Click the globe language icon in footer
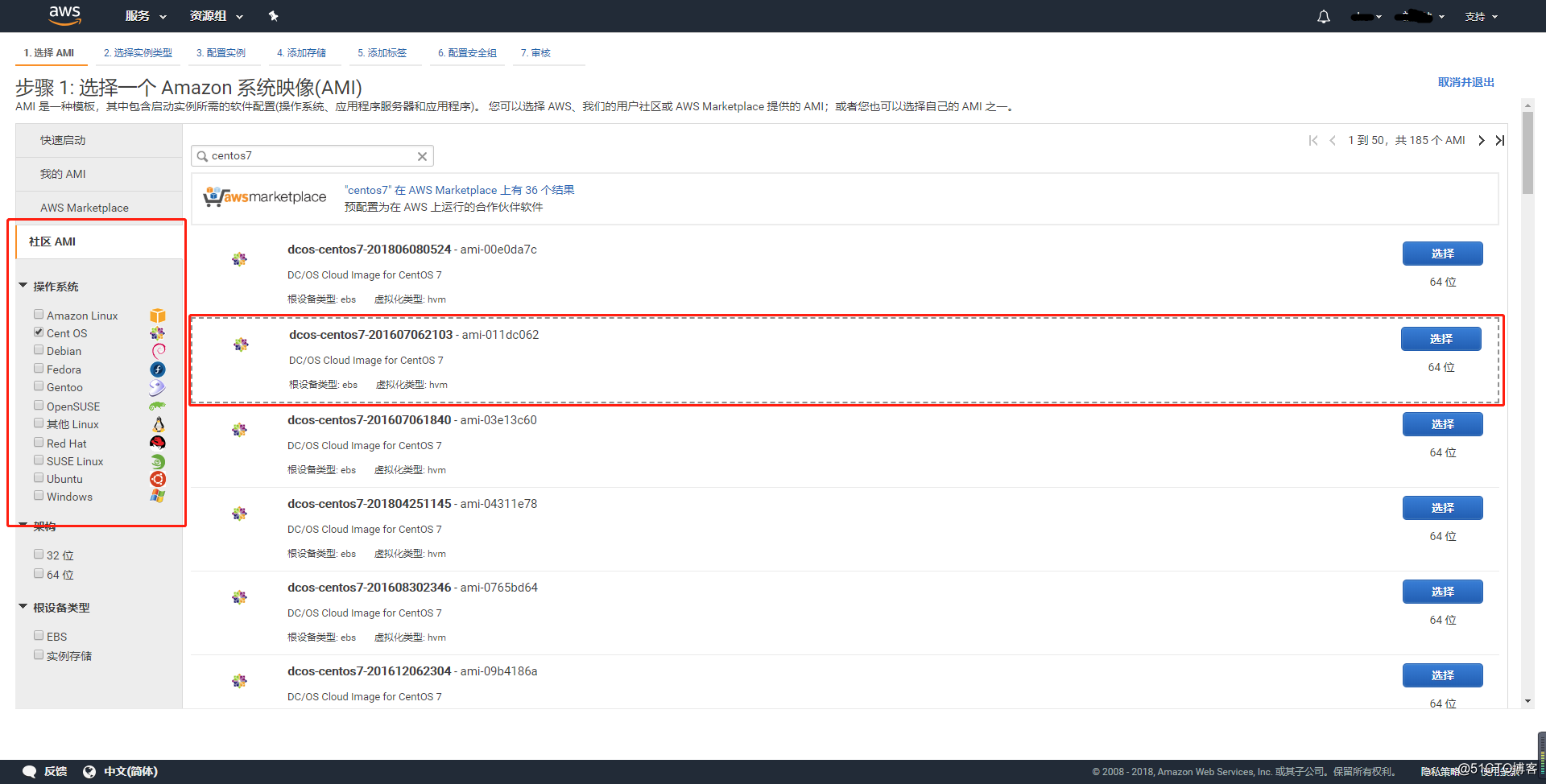Image resolution: width=1546 pixels, height=784 pixels. 89,771
